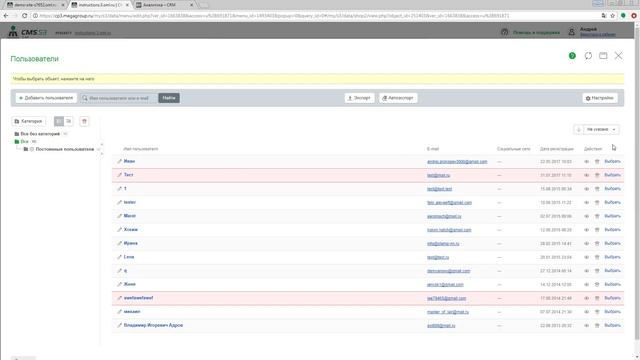Viewport: 640px width, 360px height.
Task: Click the CMS S3 logo
Action: click(x=28, y=32)
